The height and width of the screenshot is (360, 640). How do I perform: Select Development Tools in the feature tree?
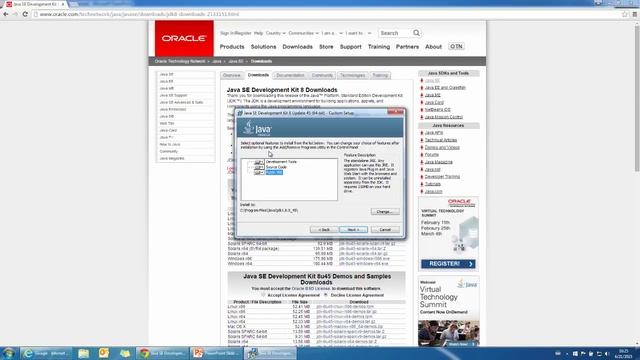click(x=281, y=162)
